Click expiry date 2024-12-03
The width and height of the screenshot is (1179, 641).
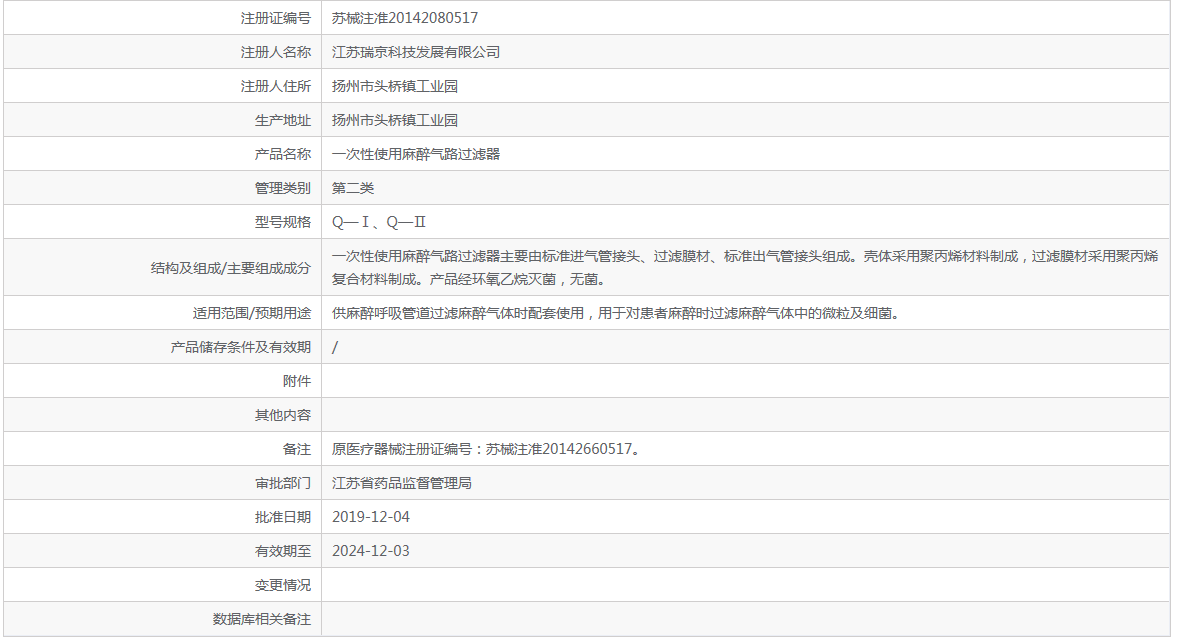(371, 551)
